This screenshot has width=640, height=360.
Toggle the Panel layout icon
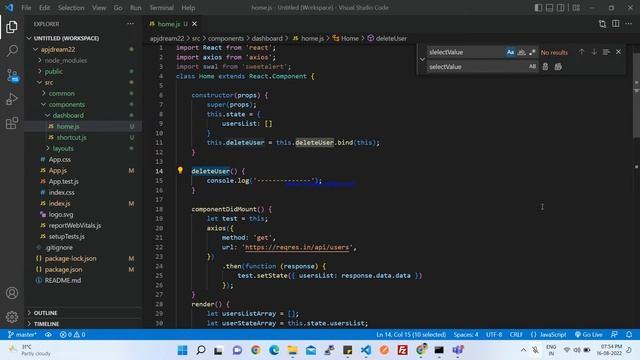pos(549,8)
